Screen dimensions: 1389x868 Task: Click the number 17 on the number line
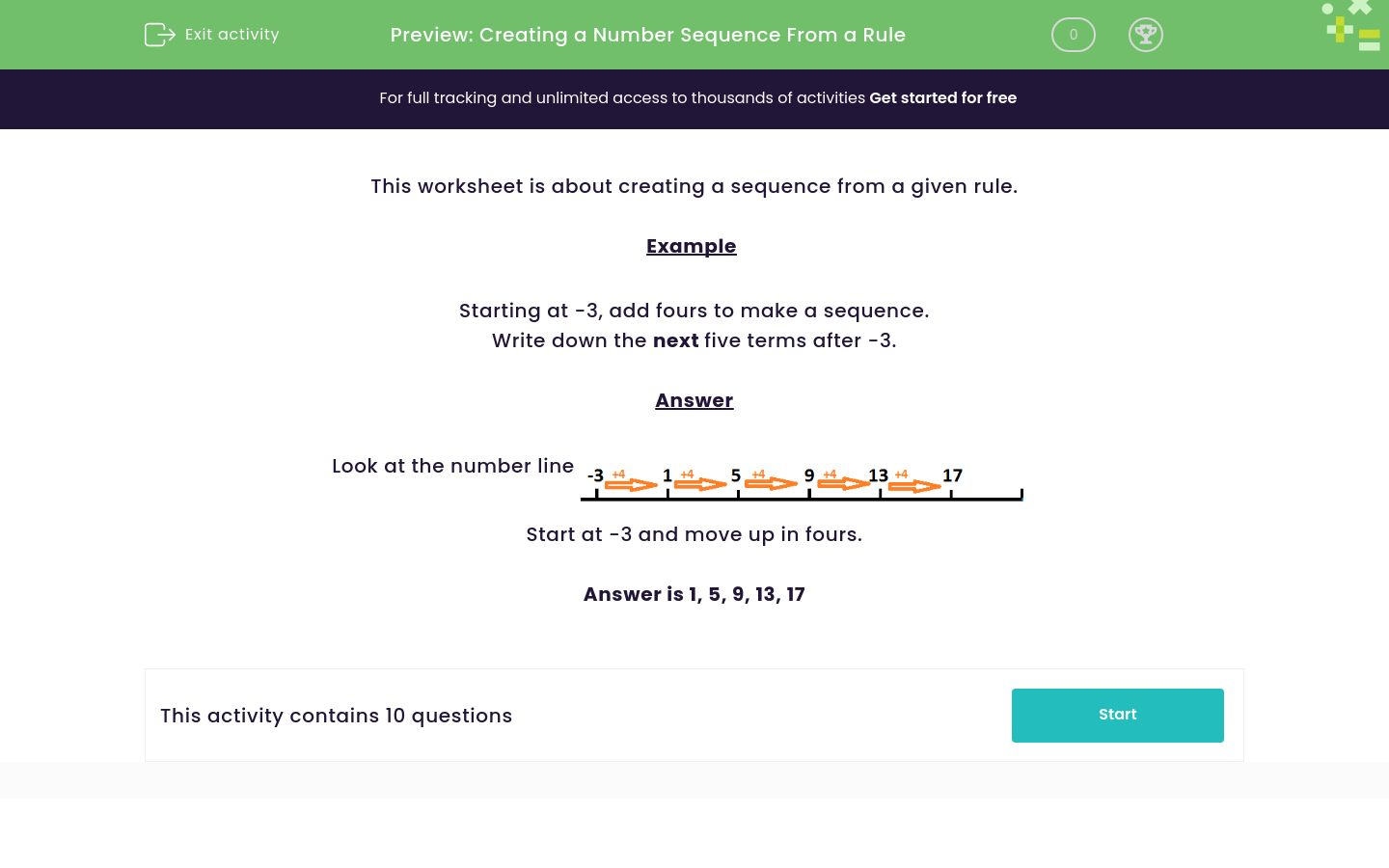click(952, 475)
